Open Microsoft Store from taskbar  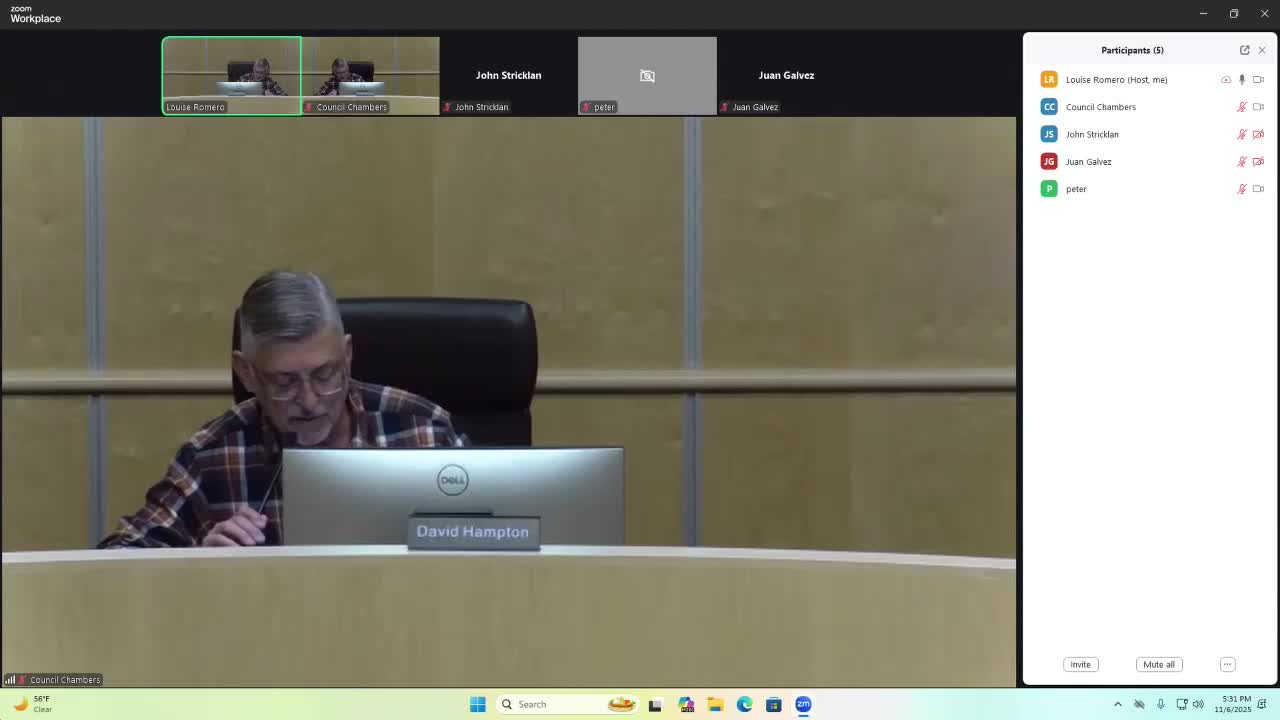(774, 704)
